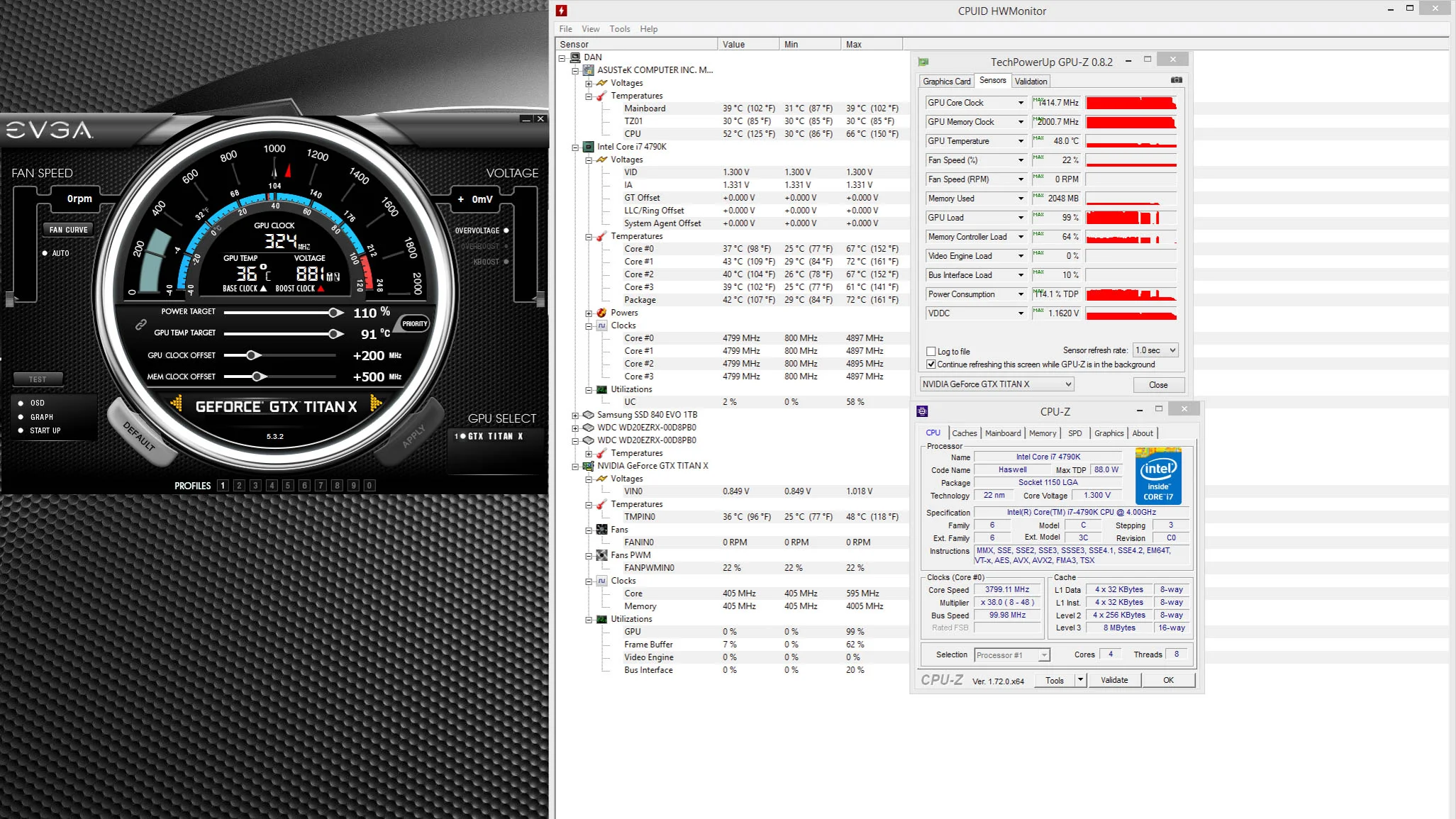Viewport: 1456px width, 819px height.
Task: Click the NVIDIA GeForce GTX TITAN X tree icon
Action: coord(588,466)
